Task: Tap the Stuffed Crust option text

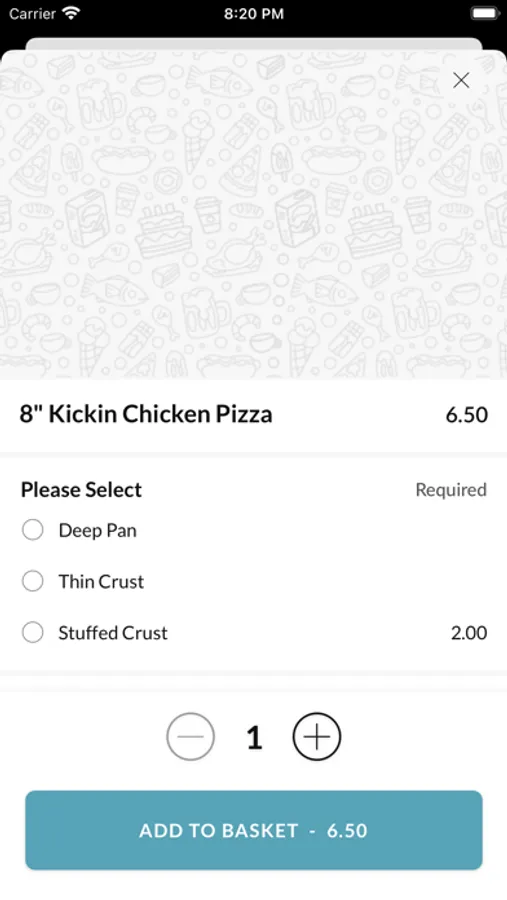Action: point(113,633)
